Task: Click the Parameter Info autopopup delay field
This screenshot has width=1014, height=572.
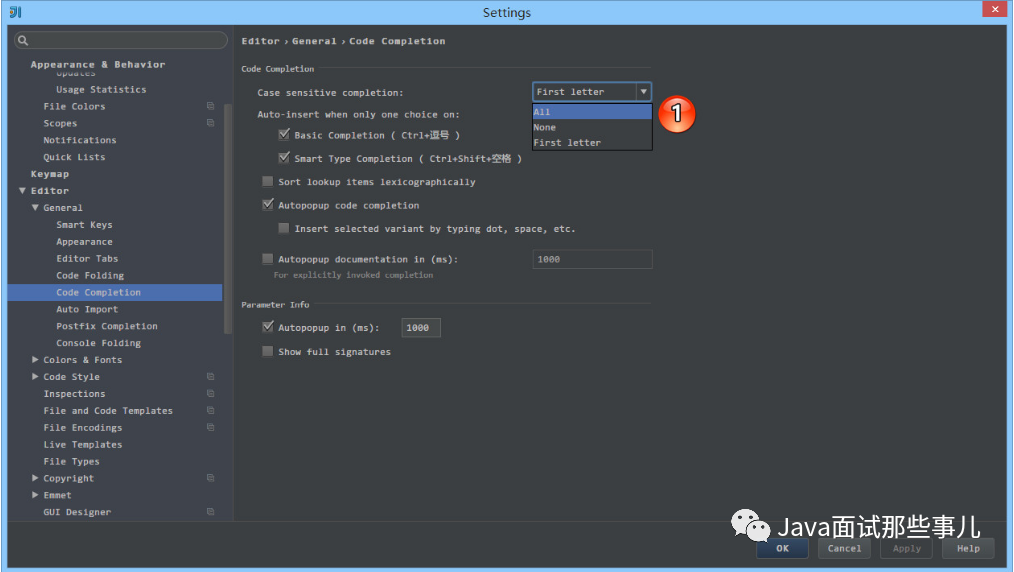Action: pyautogui.click(x=421, y=328)
